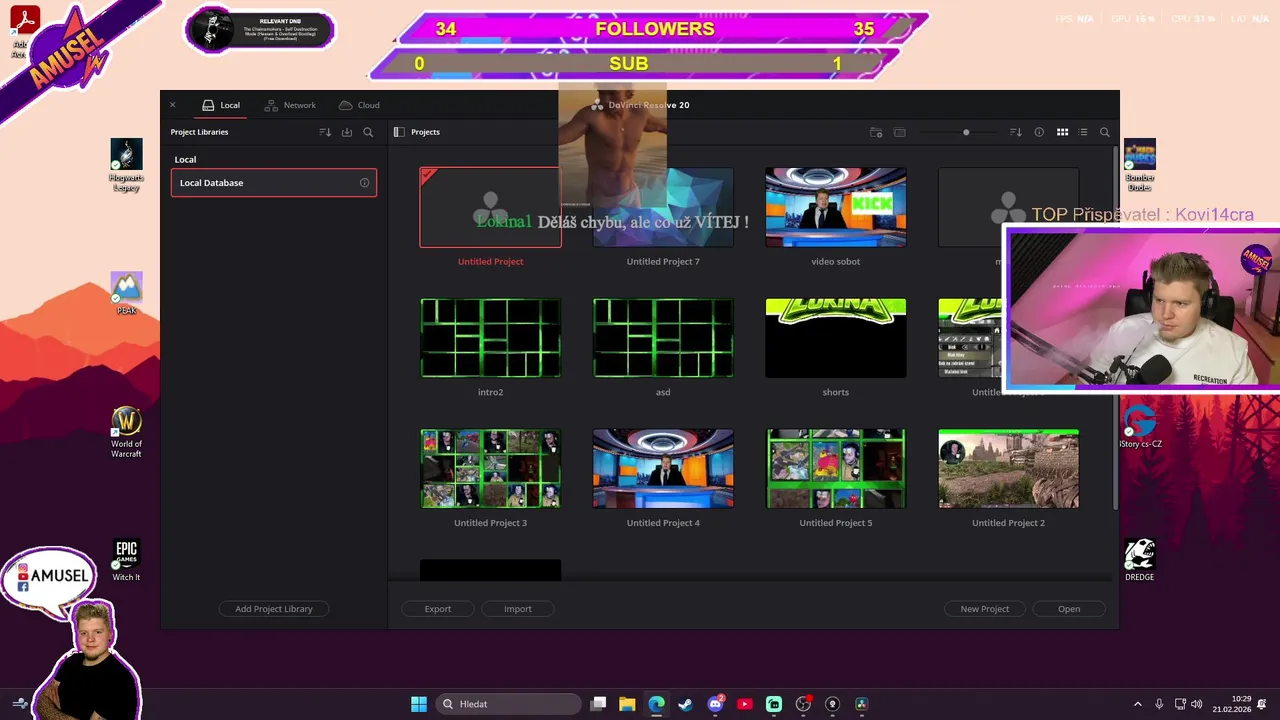Click the New Project button
The width and height of the screenshot is (1280, 720).
pyautogui.click(x=985, y=609)
